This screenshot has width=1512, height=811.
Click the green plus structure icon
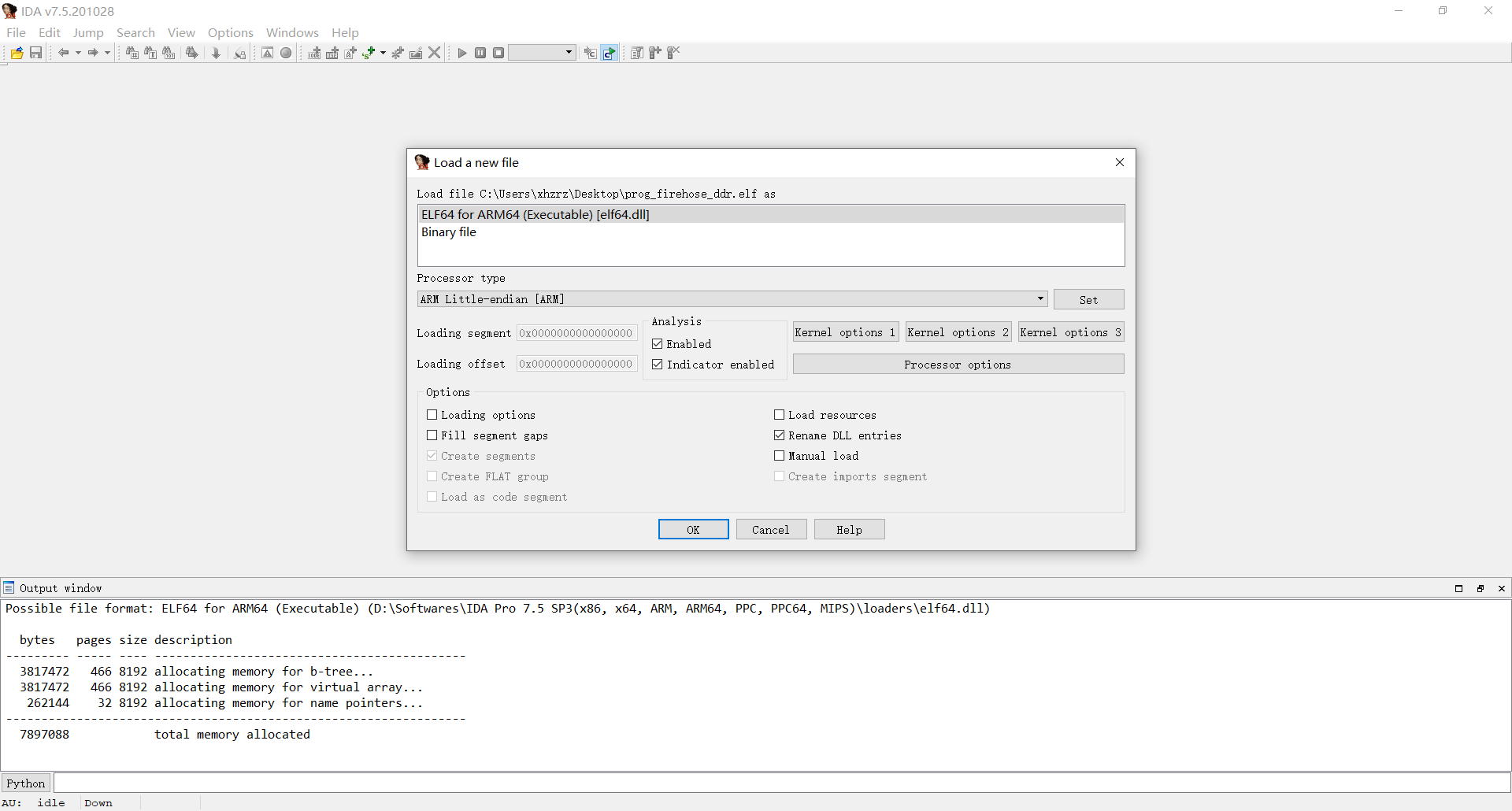pyautogui.click(x=369, y=53)
